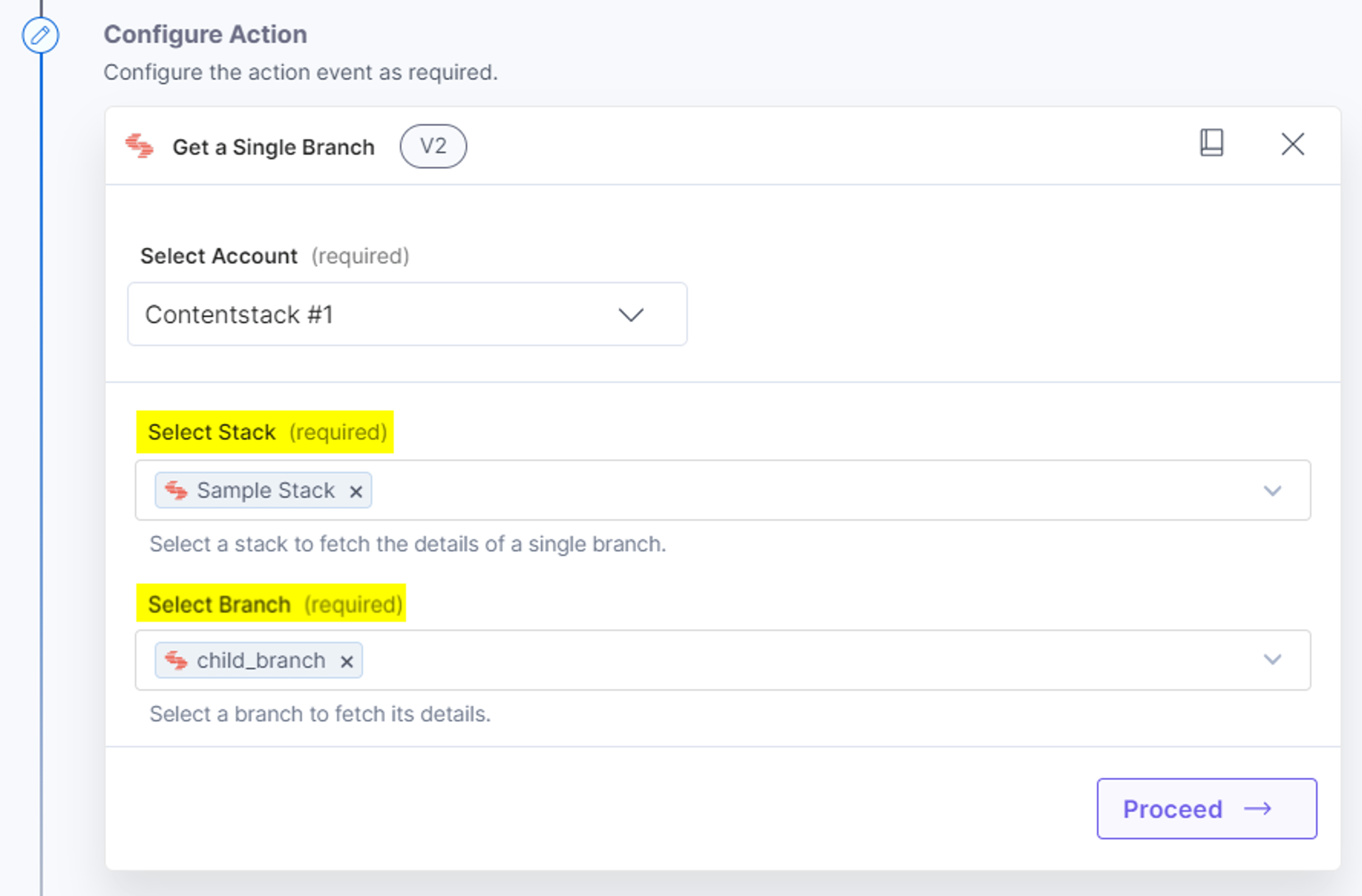Open the Select Account dropdown

pos(408,314)
